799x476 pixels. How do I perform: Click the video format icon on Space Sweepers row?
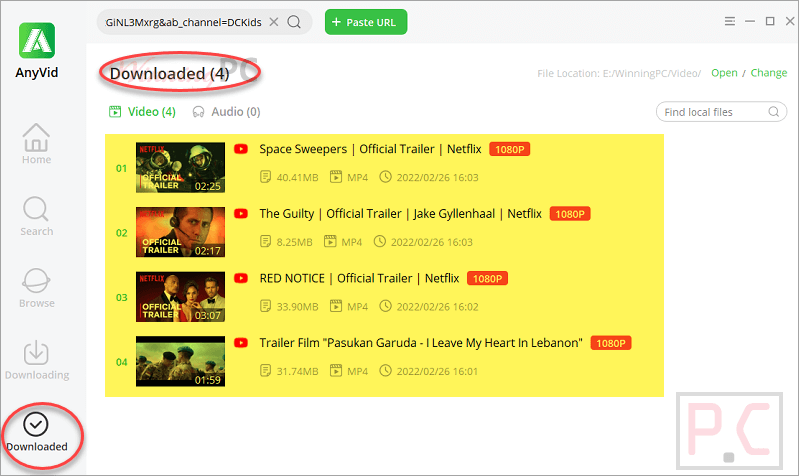pyautogui.click(x=336, y=177)
